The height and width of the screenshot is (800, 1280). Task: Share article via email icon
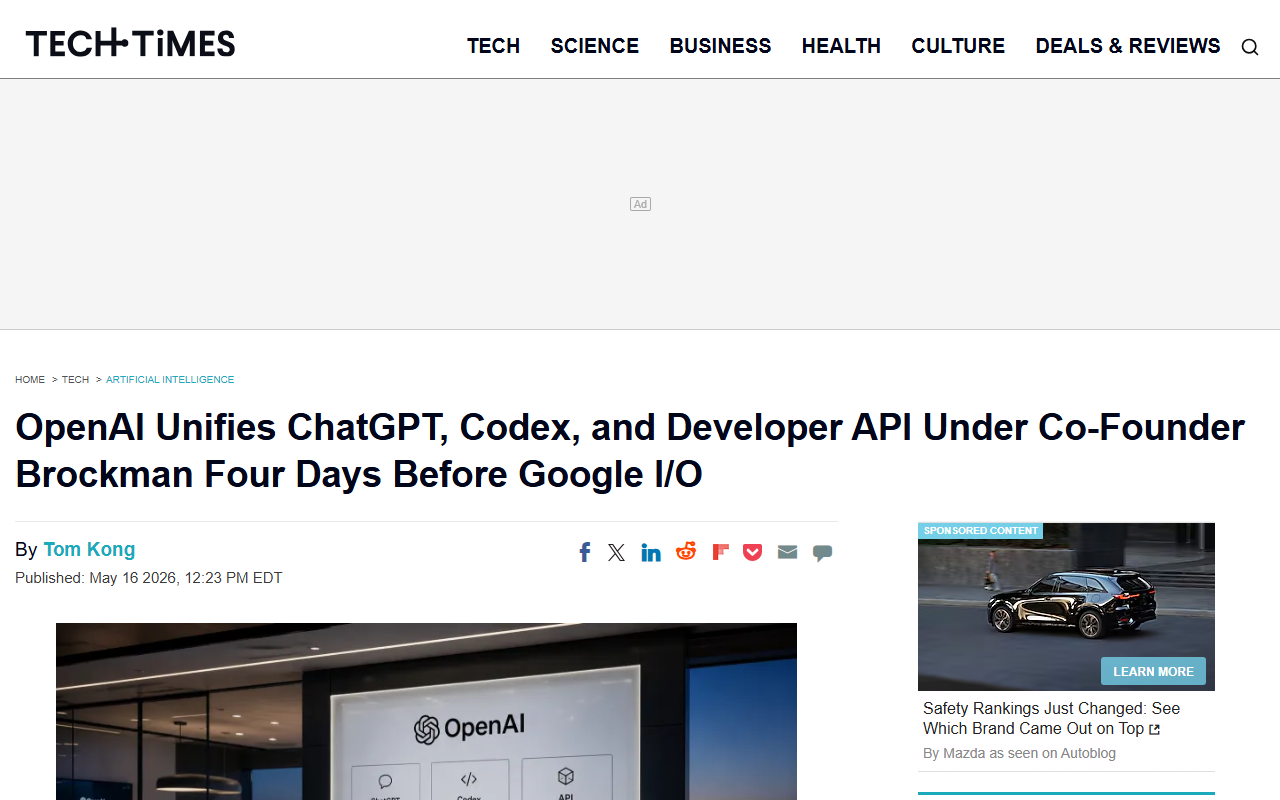(788, 552)
